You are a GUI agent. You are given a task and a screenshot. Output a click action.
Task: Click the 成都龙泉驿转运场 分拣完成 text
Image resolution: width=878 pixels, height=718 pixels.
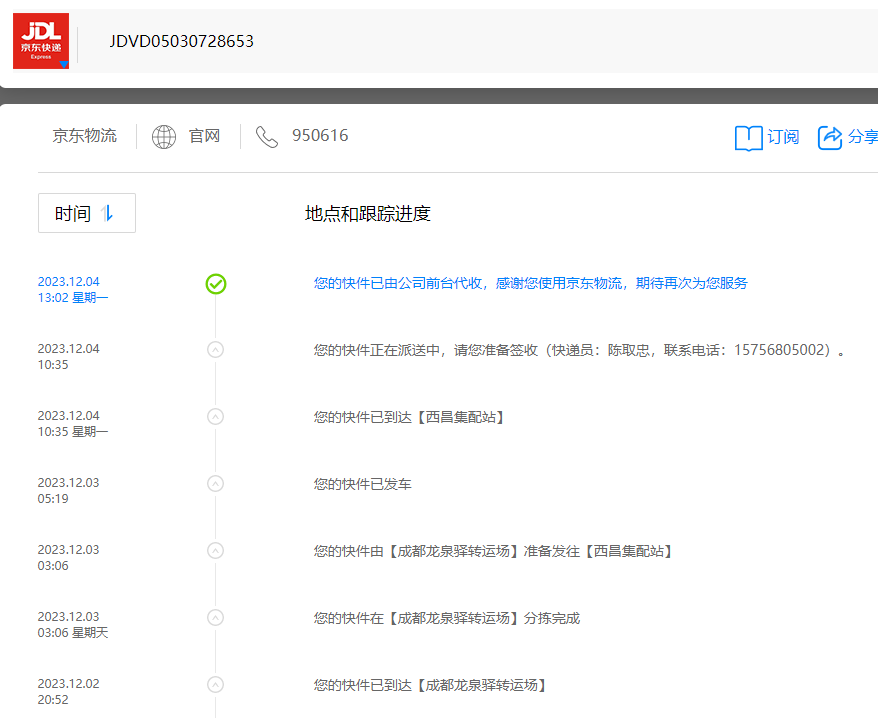coord(447,618)
